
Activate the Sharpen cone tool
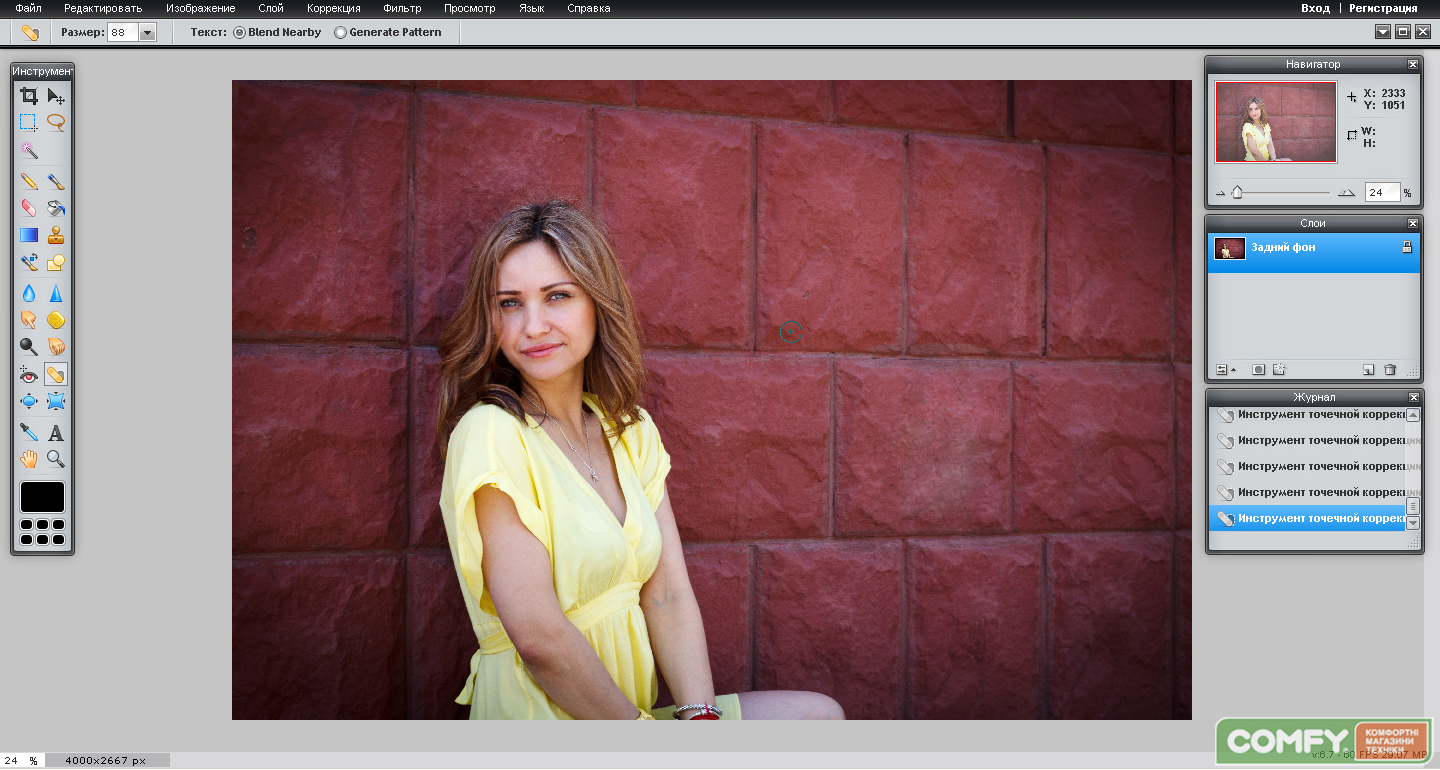click(56, 293)
